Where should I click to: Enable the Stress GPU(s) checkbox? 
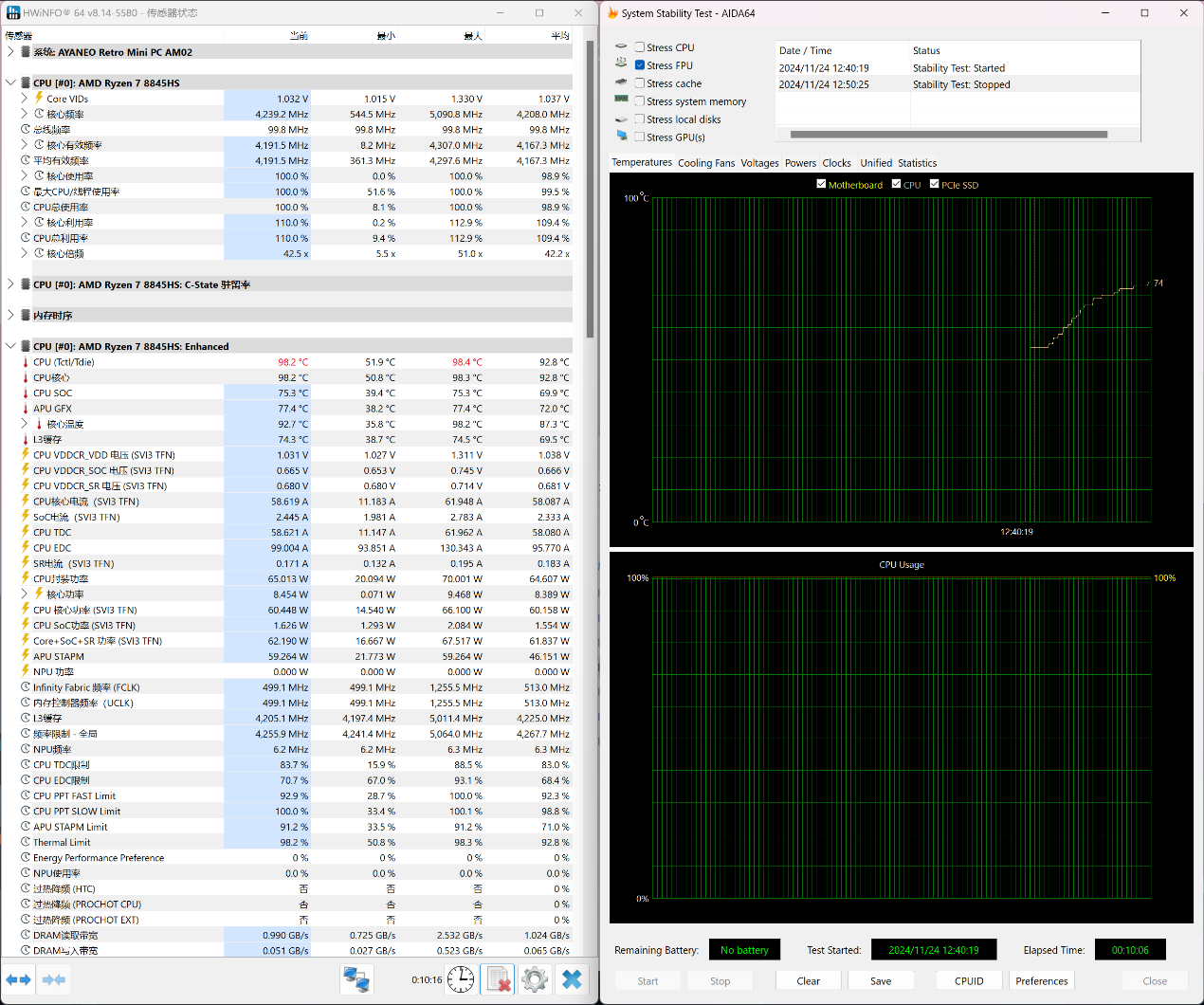point(640,137)
